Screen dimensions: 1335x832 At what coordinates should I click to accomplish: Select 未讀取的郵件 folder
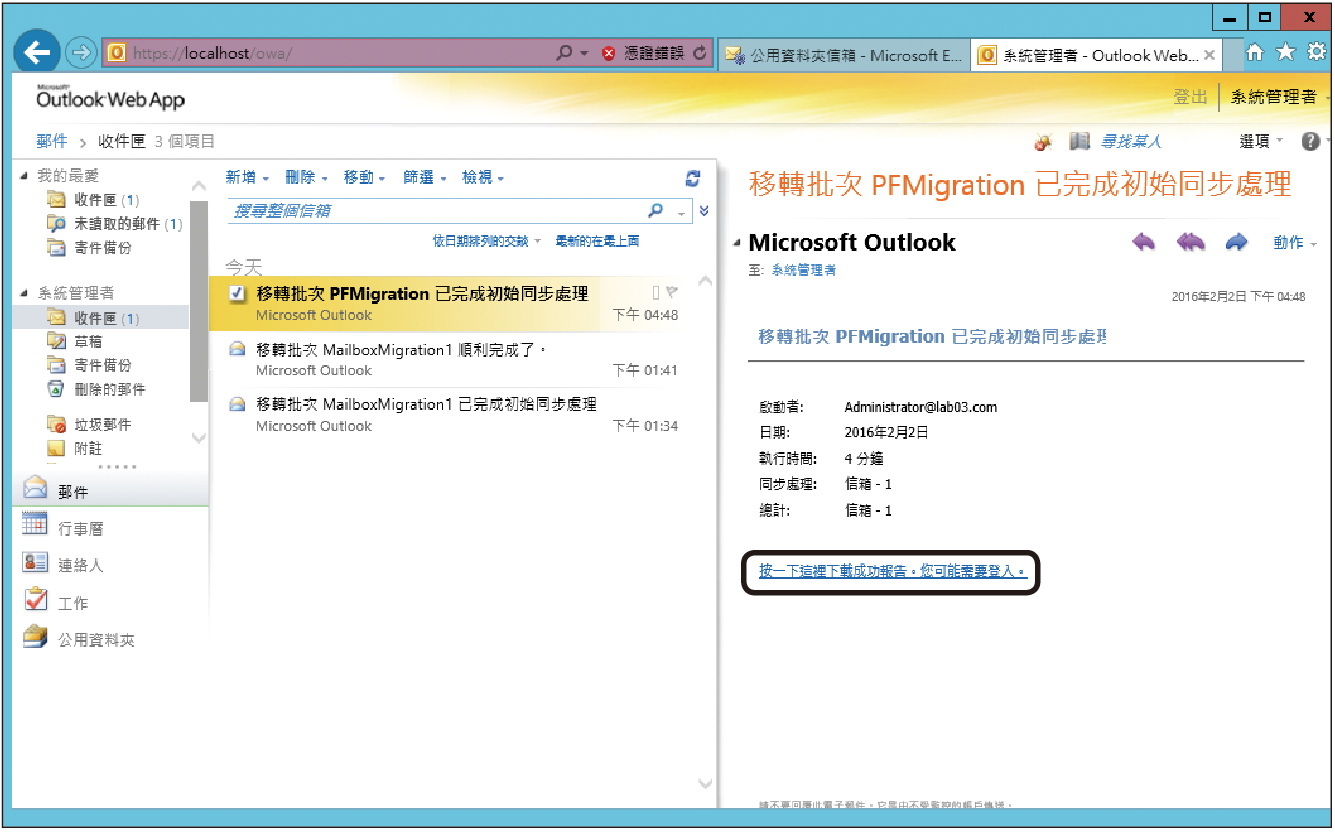coord(116,224)
